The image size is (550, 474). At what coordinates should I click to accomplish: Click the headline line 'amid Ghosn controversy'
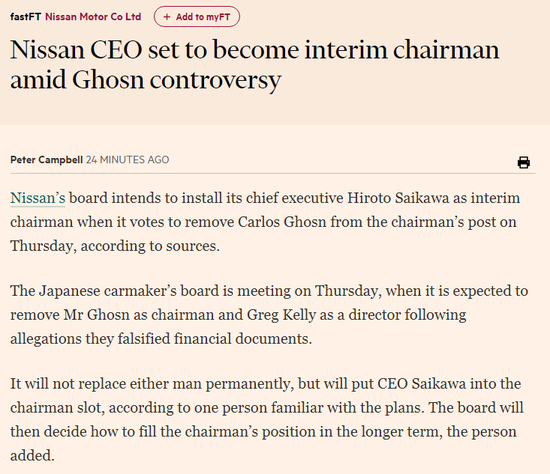pos(146,80)
